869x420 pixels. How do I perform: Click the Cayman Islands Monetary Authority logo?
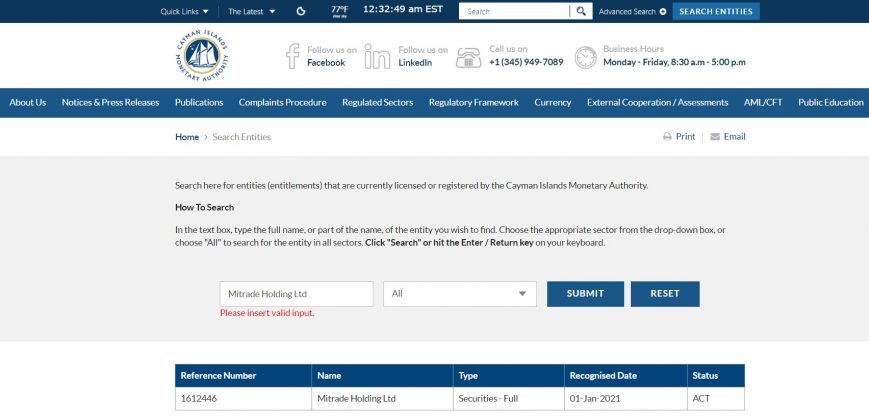click(x=202, y=56)
